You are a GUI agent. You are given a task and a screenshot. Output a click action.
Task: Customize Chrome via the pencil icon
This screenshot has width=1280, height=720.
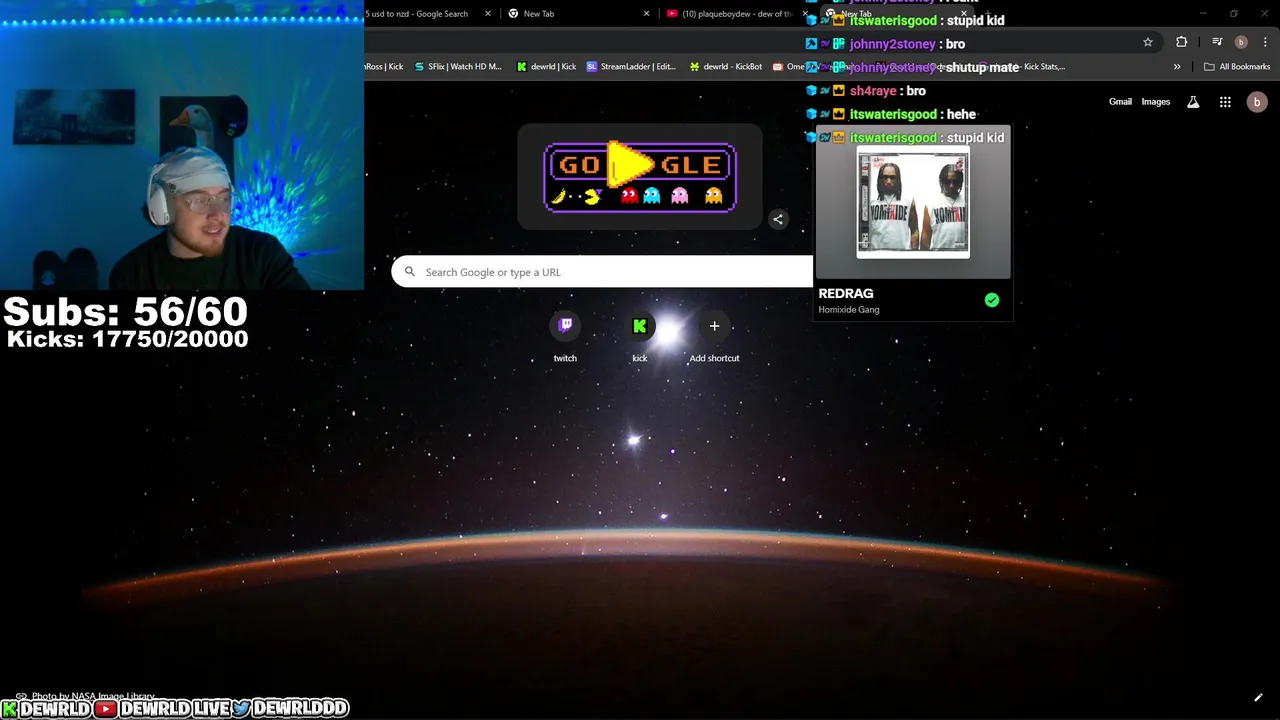[1258, 697]
